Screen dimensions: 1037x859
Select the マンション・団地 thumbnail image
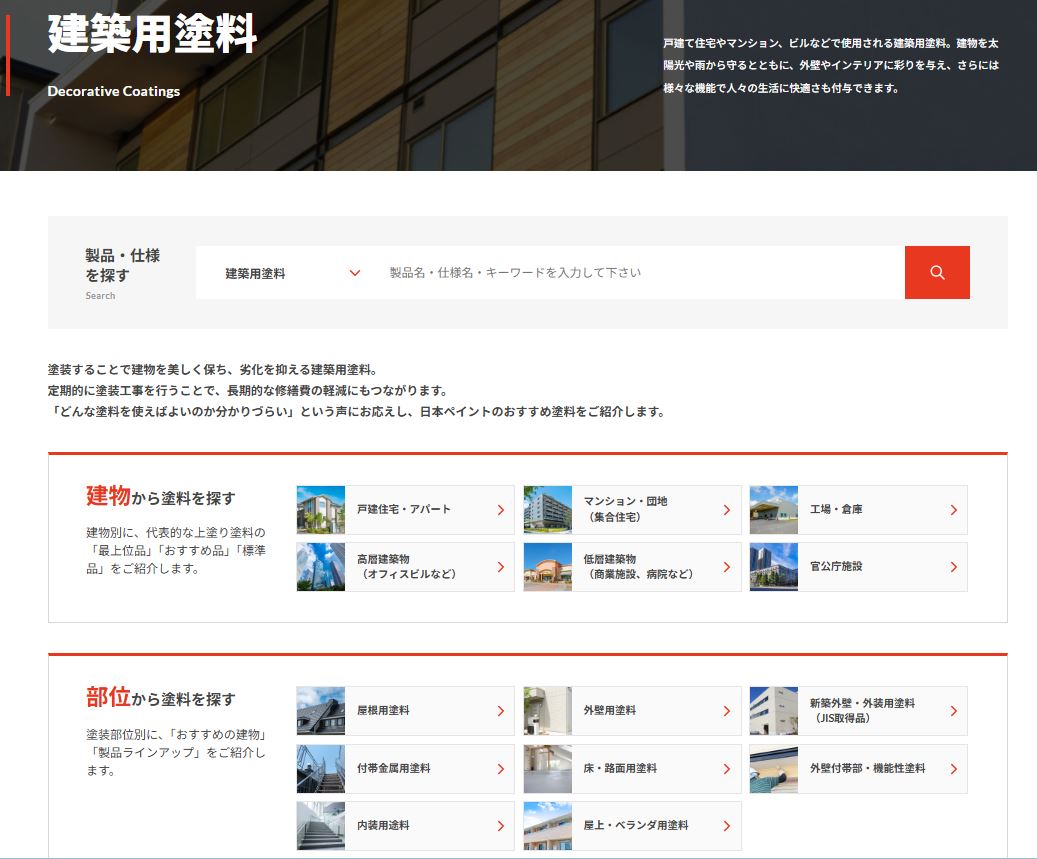(547, 510)
